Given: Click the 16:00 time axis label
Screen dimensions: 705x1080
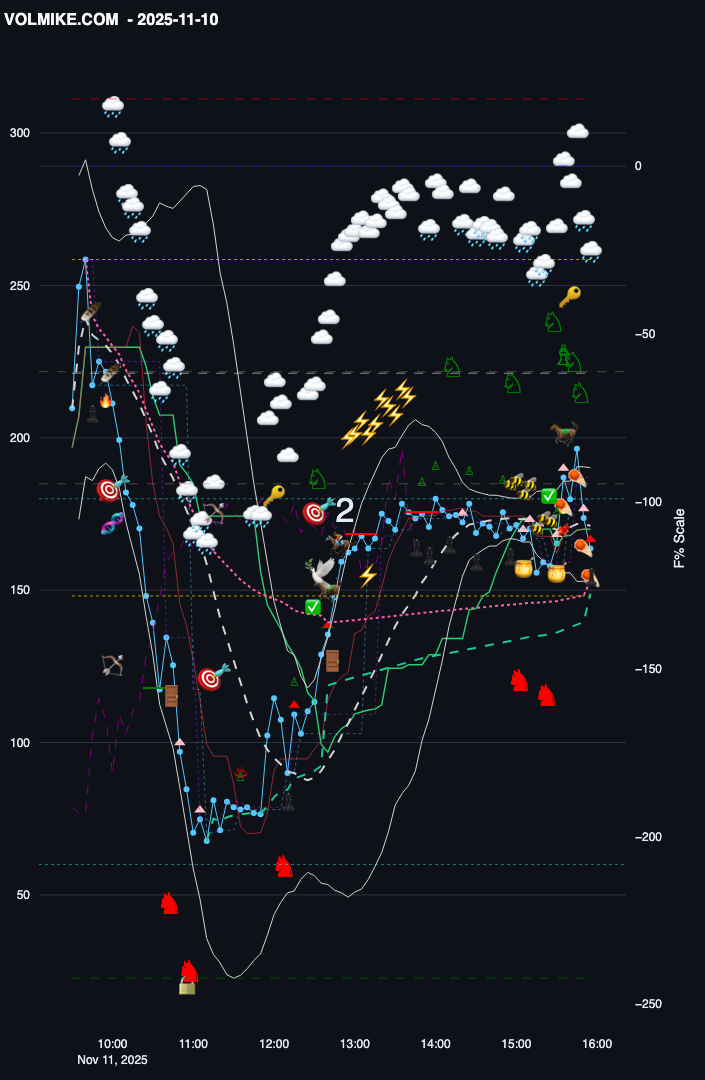Looking at the screenshot, I should [x=597, y=1044].
